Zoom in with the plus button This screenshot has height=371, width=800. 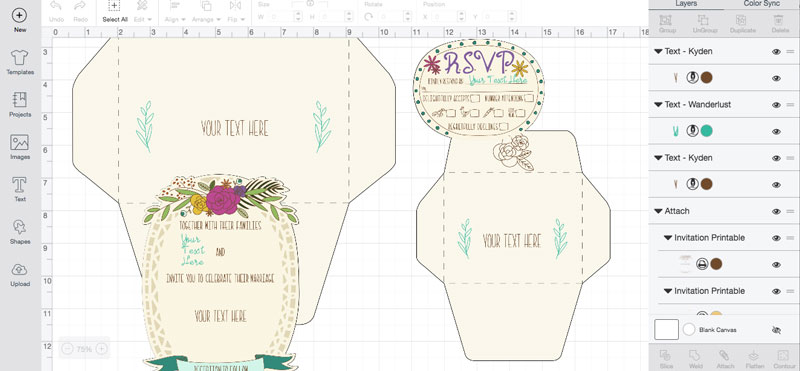pos(102,349)
